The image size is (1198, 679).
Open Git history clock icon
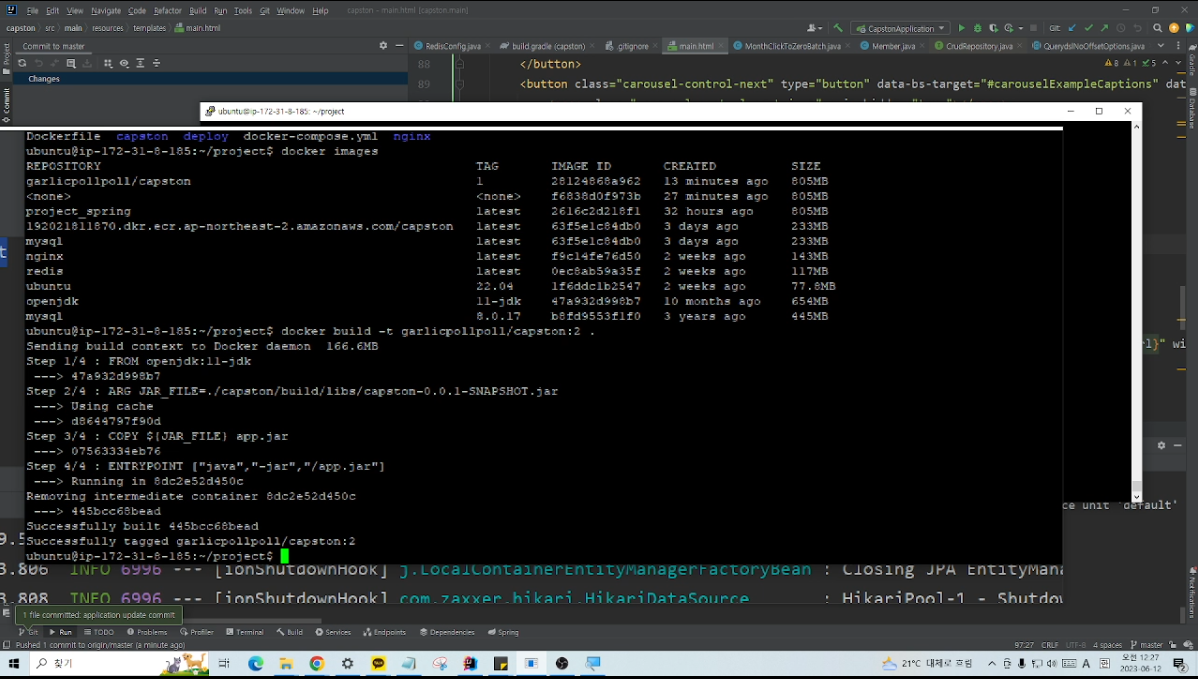[1120, 28]
